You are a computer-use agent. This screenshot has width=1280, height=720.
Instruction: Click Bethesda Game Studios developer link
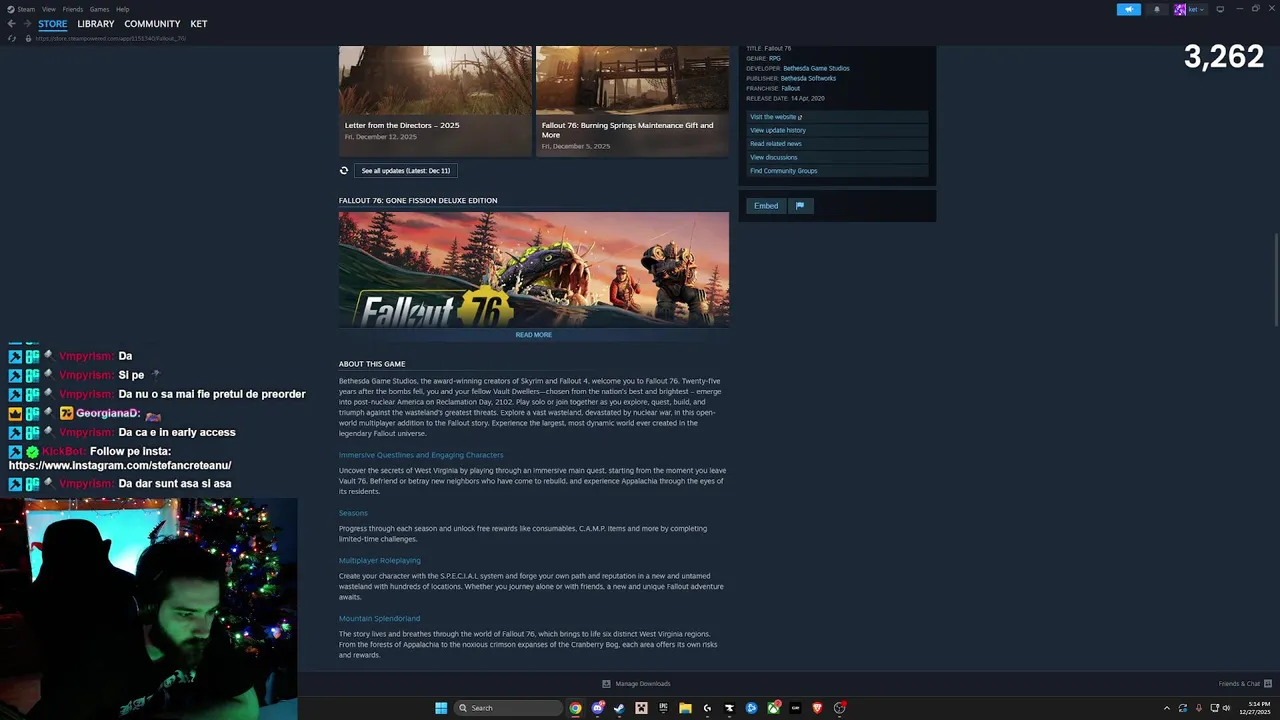point(816,69)
